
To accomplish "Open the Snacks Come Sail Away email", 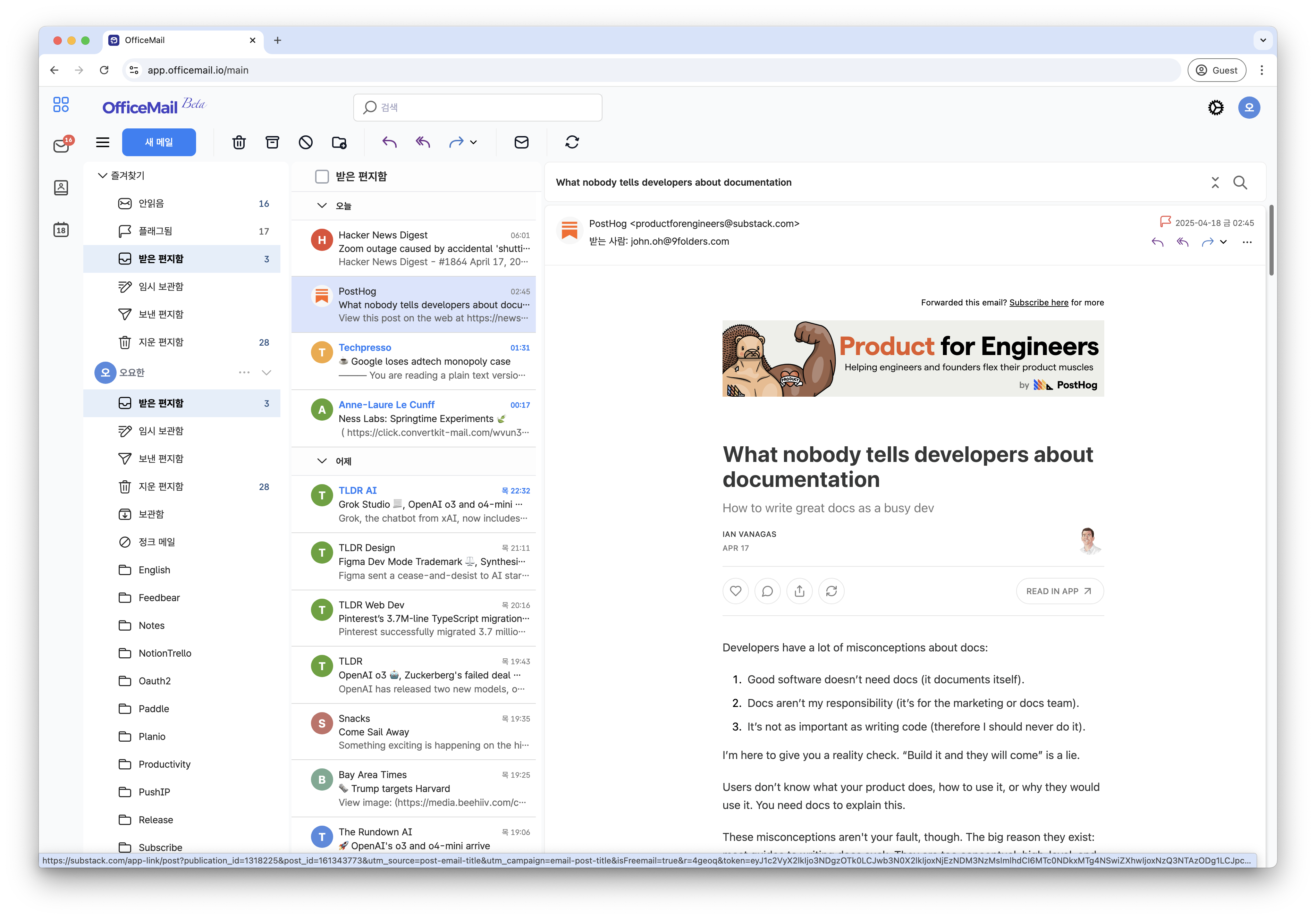I will pos(414,732).
